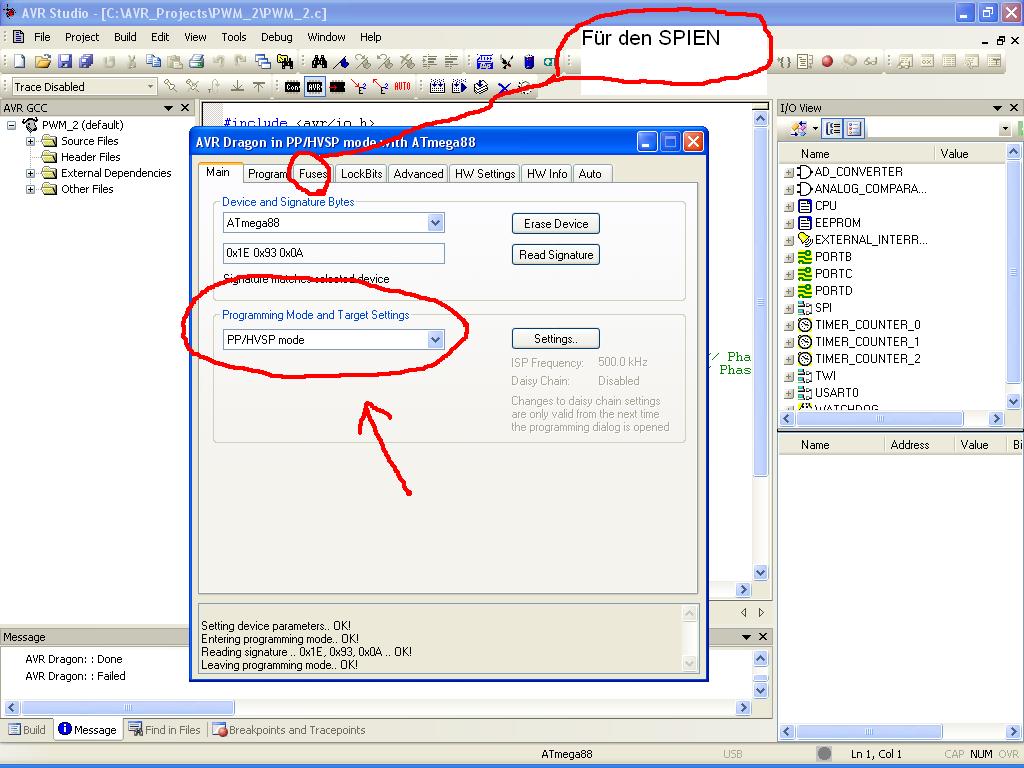Collapse the PWM_2 (default) project node
This screenshot has width=1024, height=768.
(x=11, y=125)
